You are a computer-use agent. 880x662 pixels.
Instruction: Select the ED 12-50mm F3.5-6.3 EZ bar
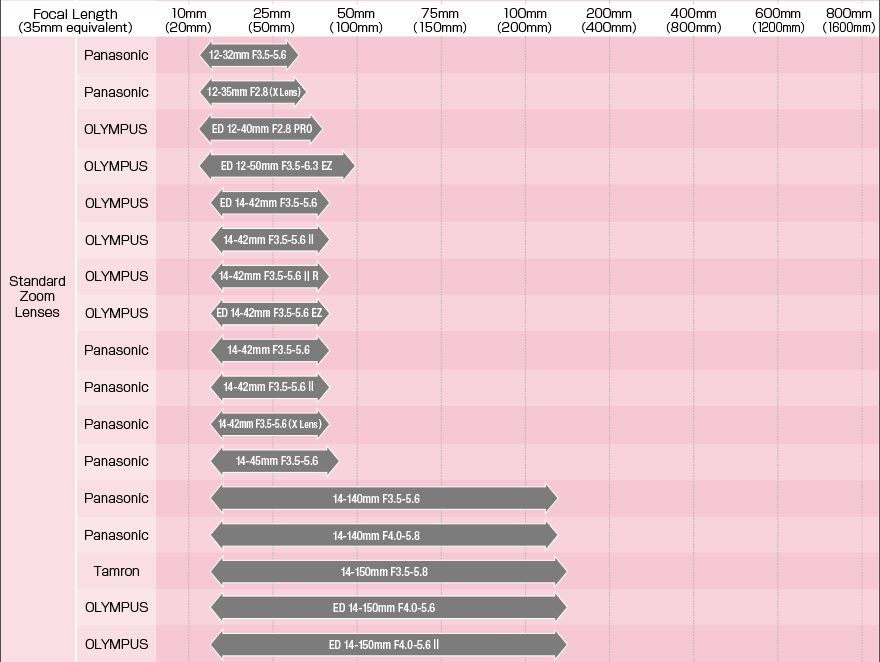(277, 166)
